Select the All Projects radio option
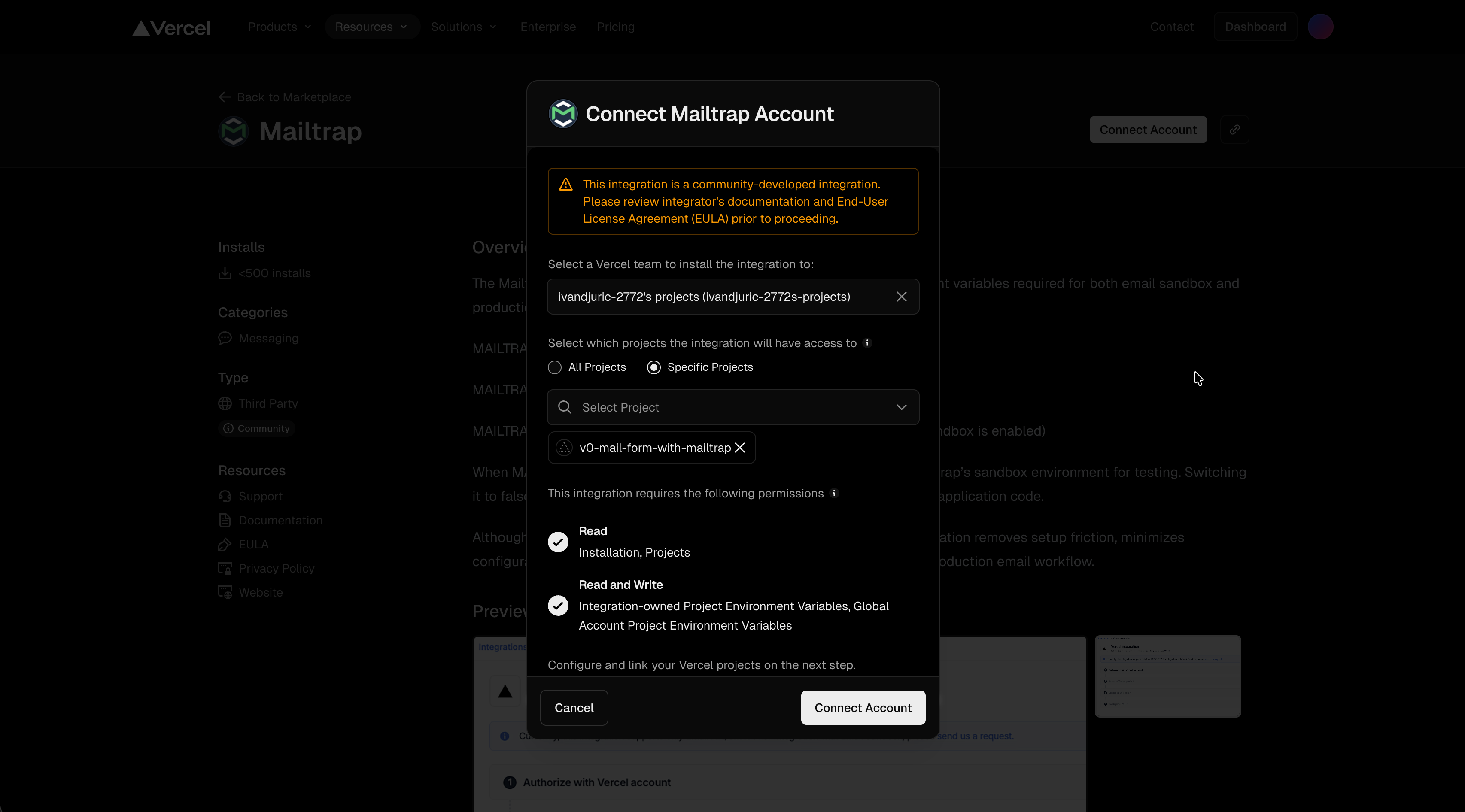 click(554, 367)
